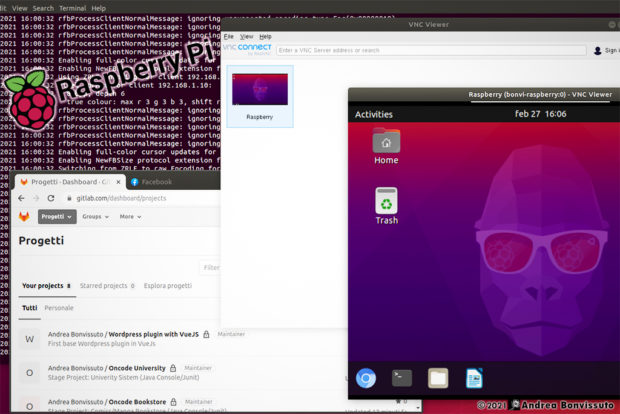Expand the Groups dropdown in the GitLab navbar
Image resolution: width=620 pixels, height=414 pixels.
pyautogui.click(x=95, y=217)
